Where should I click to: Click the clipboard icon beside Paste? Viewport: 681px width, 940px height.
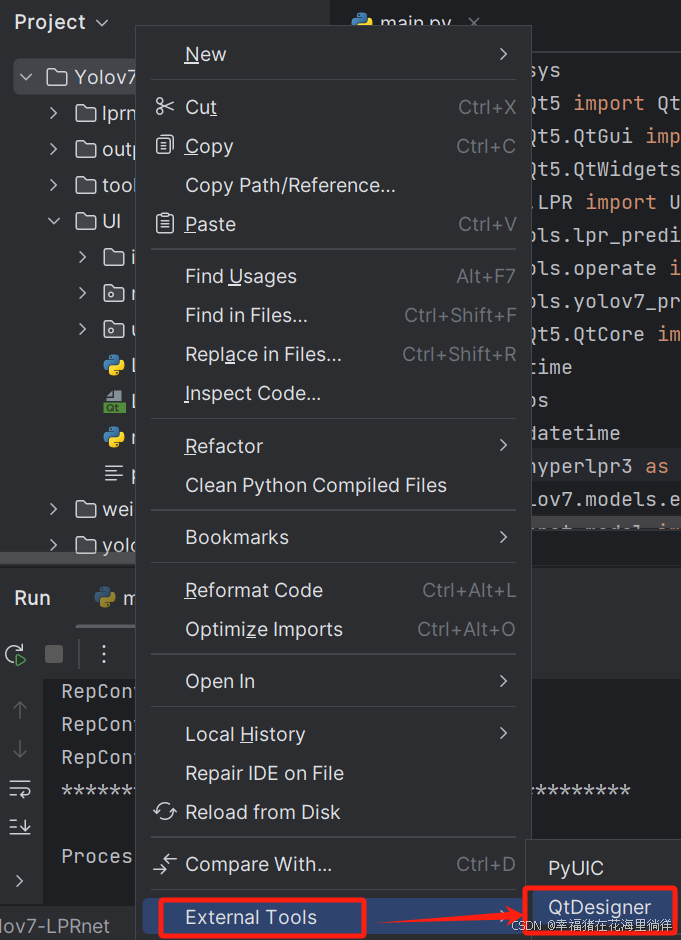[163, 224]
